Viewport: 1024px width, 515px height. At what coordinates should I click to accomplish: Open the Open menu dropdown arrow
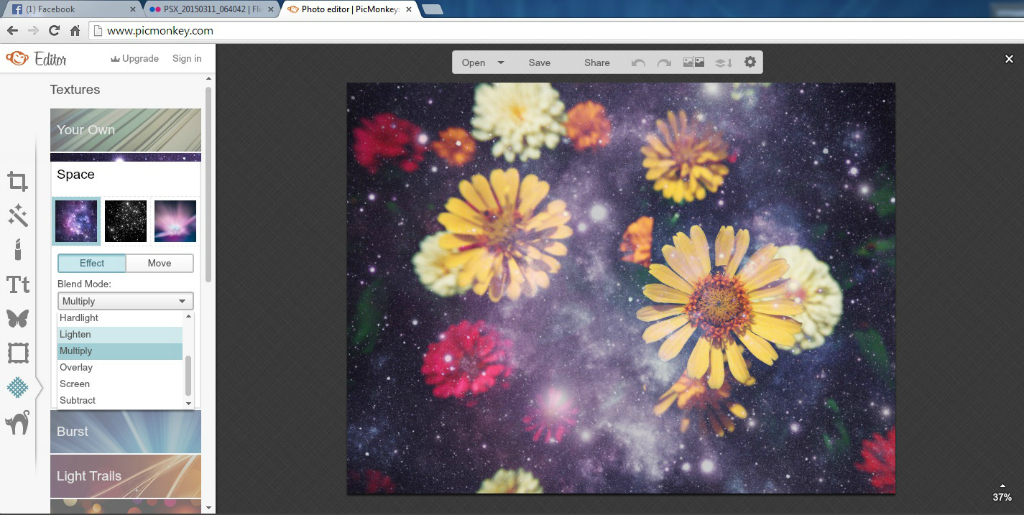coord(501,63)
